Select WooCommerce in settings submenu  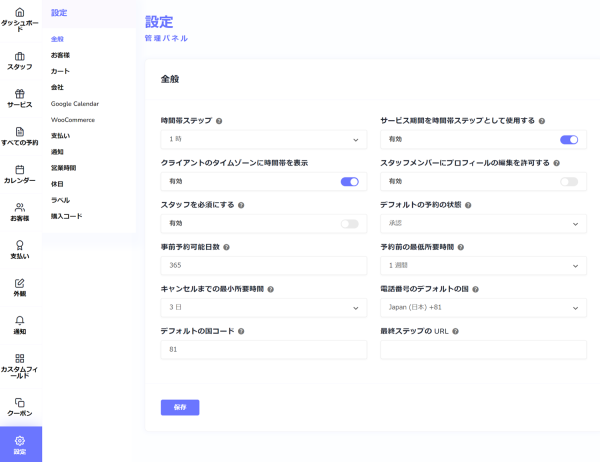(x=73, y=120)
